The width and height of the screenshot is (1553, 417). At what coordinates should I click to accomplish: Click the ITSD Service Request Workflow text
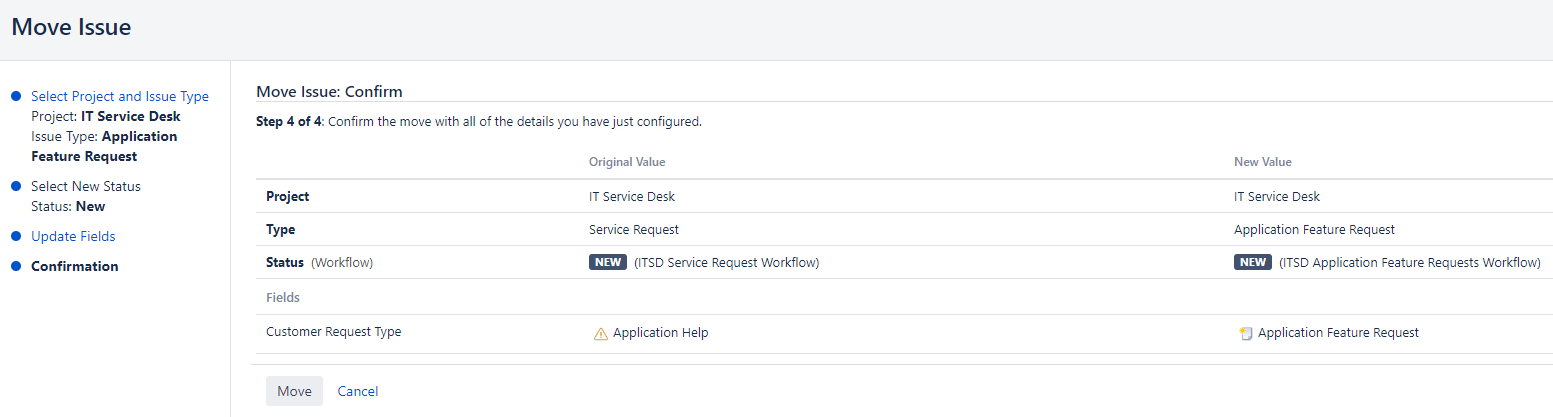coord(727,263)
